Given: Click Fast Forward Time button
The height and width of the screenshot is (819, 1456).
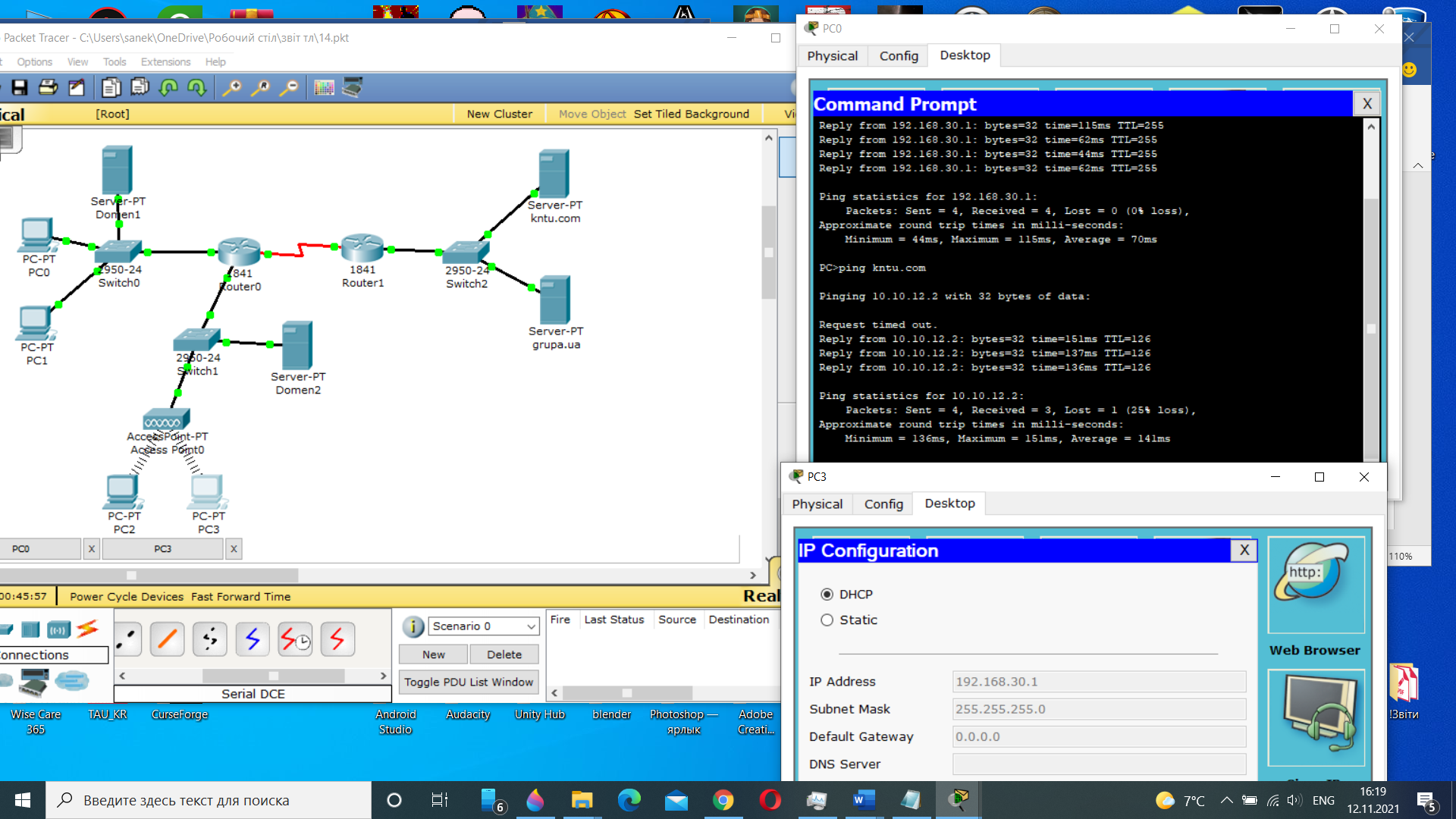Looking at the screenshot, I should tap(240, 597).
